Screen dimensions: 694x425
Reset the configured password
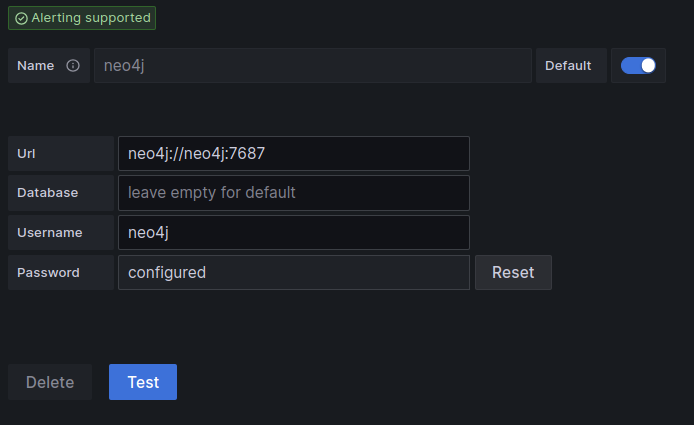point(513,272)
